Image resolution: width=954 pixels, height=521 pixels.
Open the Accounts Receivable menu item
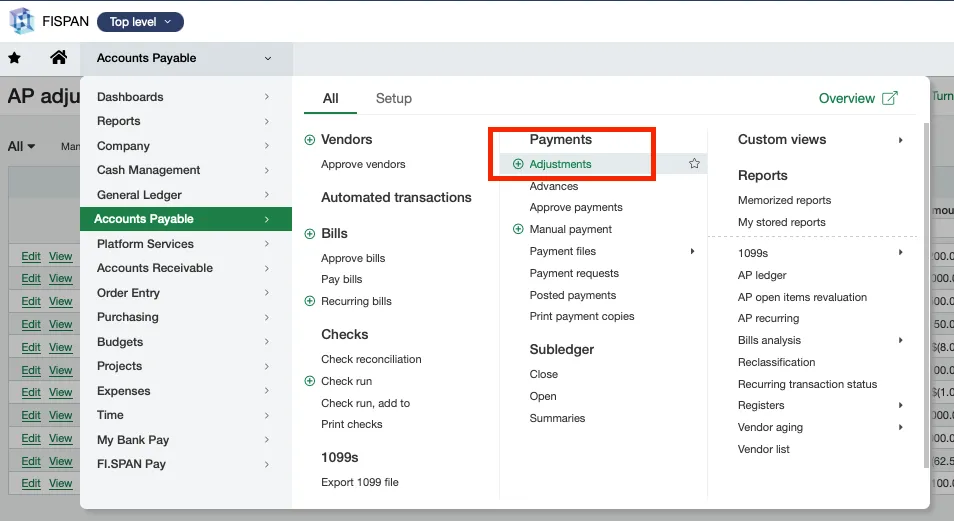pos(186,268)
